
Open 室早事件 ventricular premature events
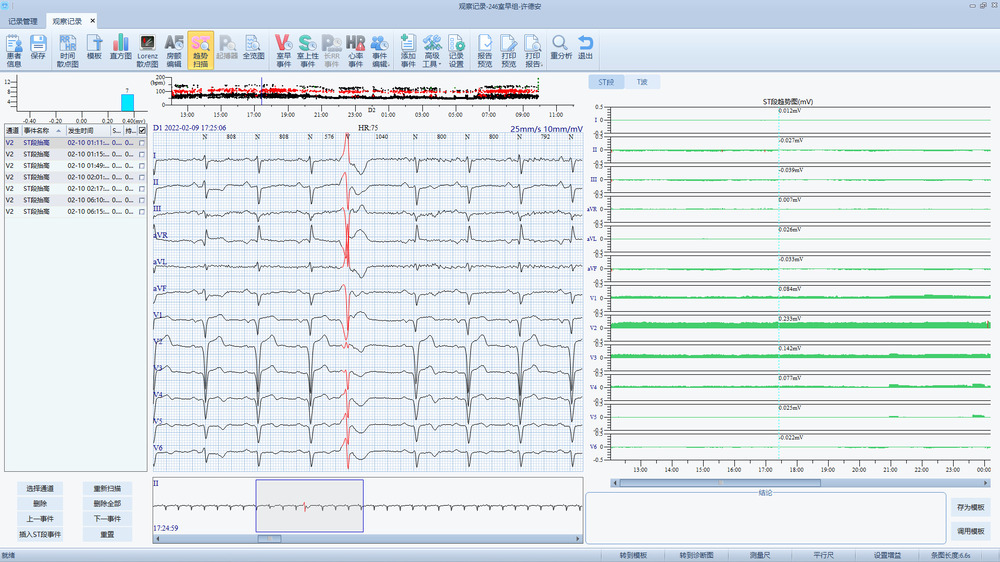point(282,47)
